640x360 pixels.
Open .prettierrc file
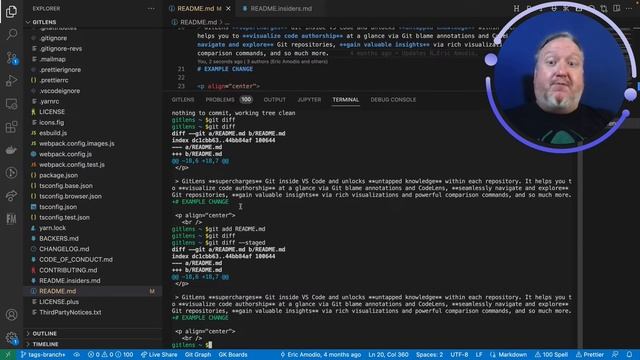tap(54, 80)
